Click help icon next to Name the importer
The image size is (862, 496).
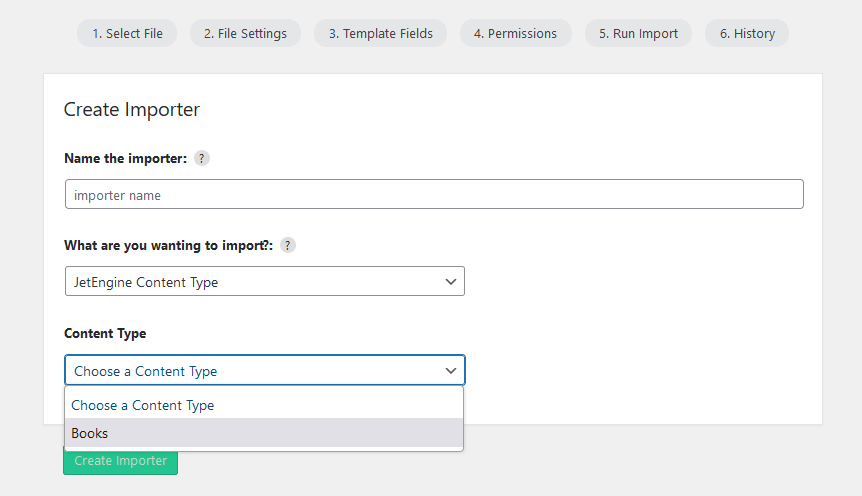pos(202,158)
